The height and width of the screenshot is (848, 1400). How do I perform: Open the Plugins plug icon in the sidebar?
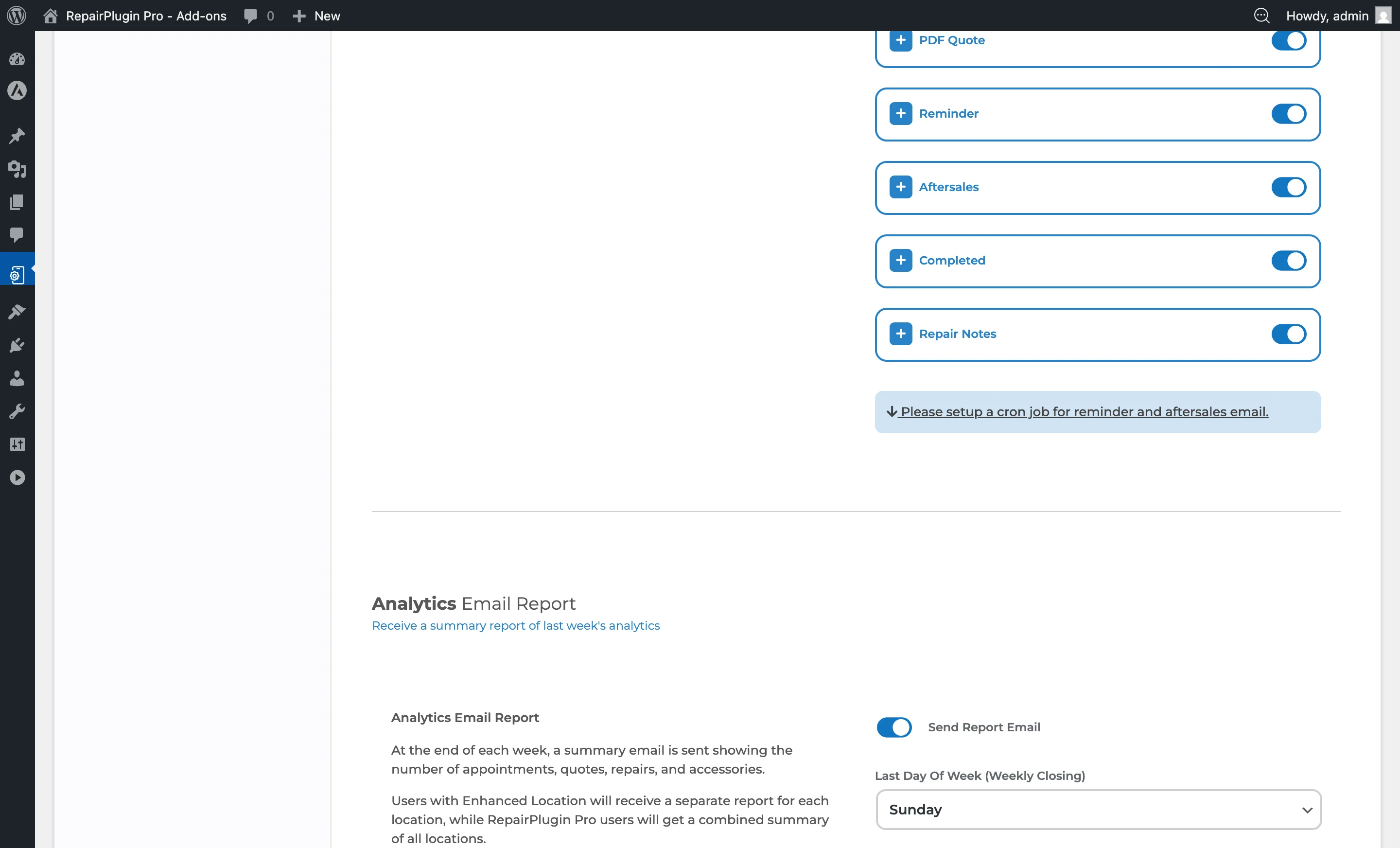(17, 345)
